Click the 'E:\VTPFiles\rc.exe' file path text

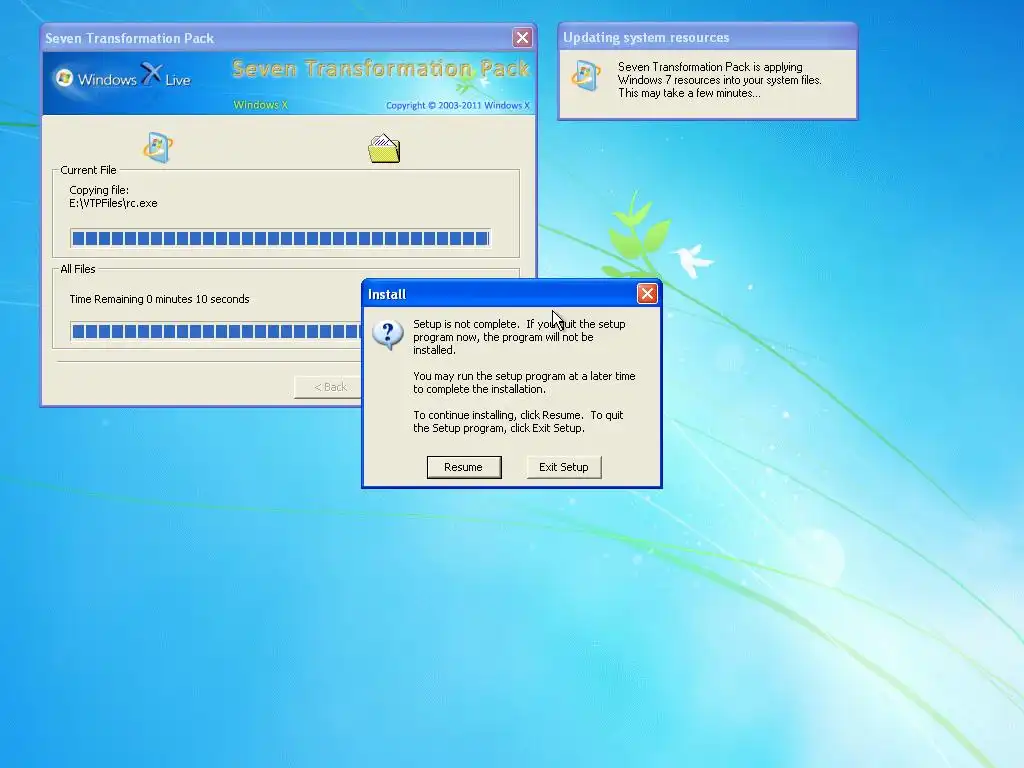click(x=113, y=203)
